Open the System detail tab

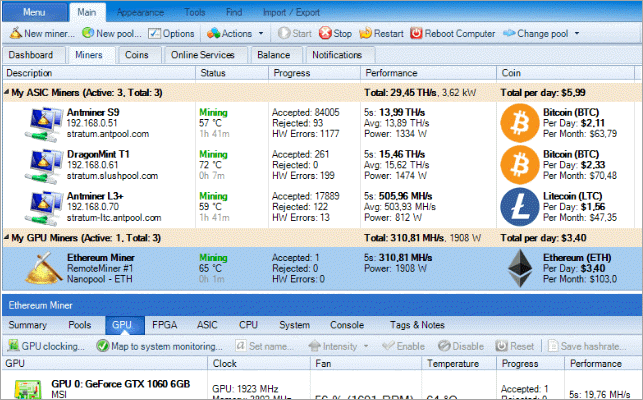point(294,325)
